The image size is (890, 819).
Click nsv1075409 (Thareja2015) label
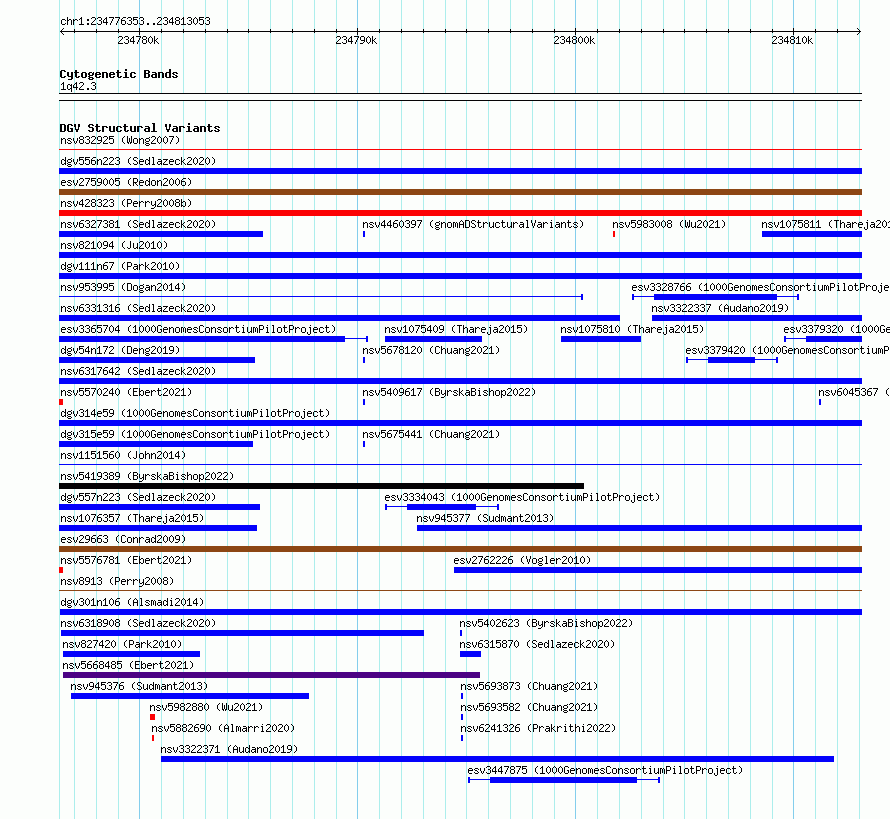pyautogui.click(x=456, y=329)
